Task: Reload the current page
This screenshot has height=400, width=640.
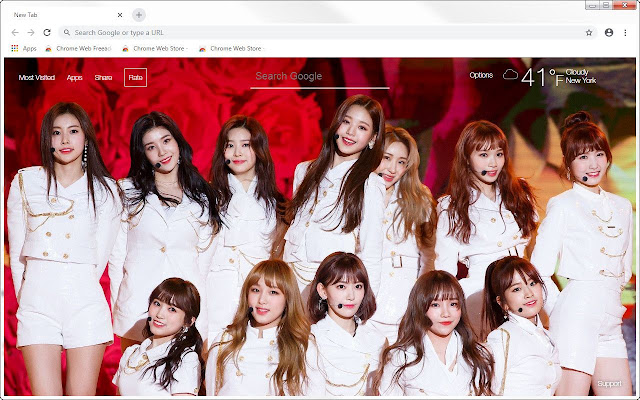Action: click(x=47, y=33)
